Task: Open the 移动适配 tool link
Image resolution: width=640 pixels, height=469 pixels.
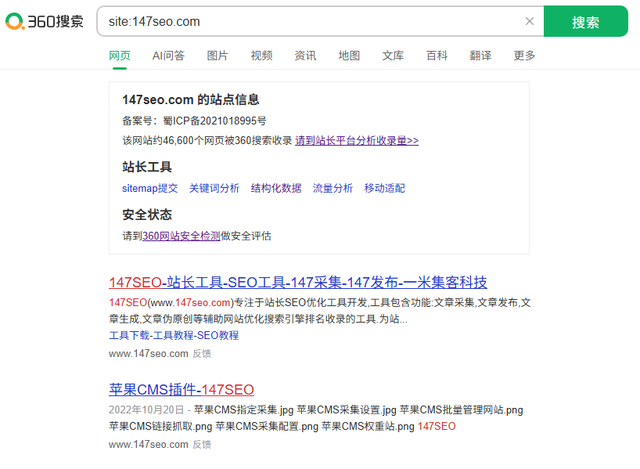Action: [384, 188]
